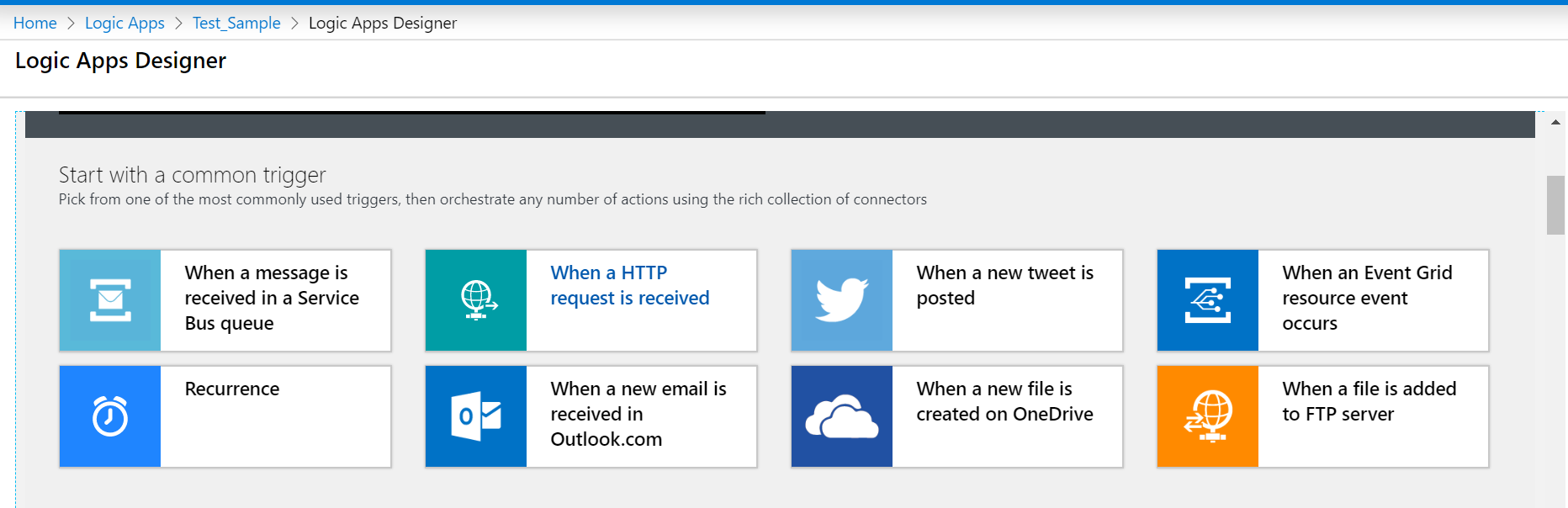Go to Logic Apps breadcrumb link
This screenshot has height=508, width=1568.
click(124, 24)
